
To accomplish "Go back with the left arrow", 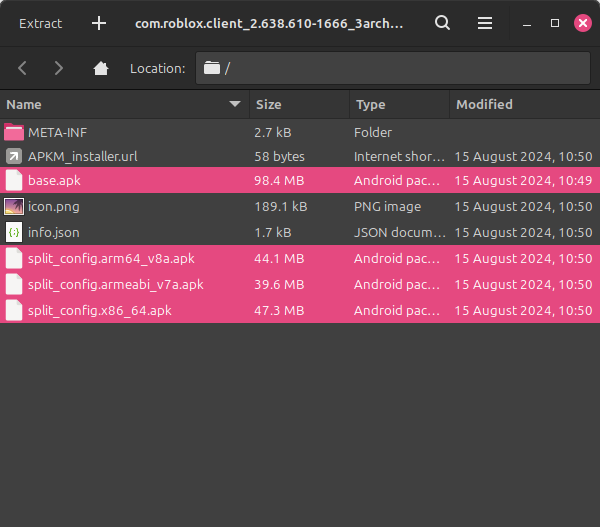I will click(x=23, y=68).
